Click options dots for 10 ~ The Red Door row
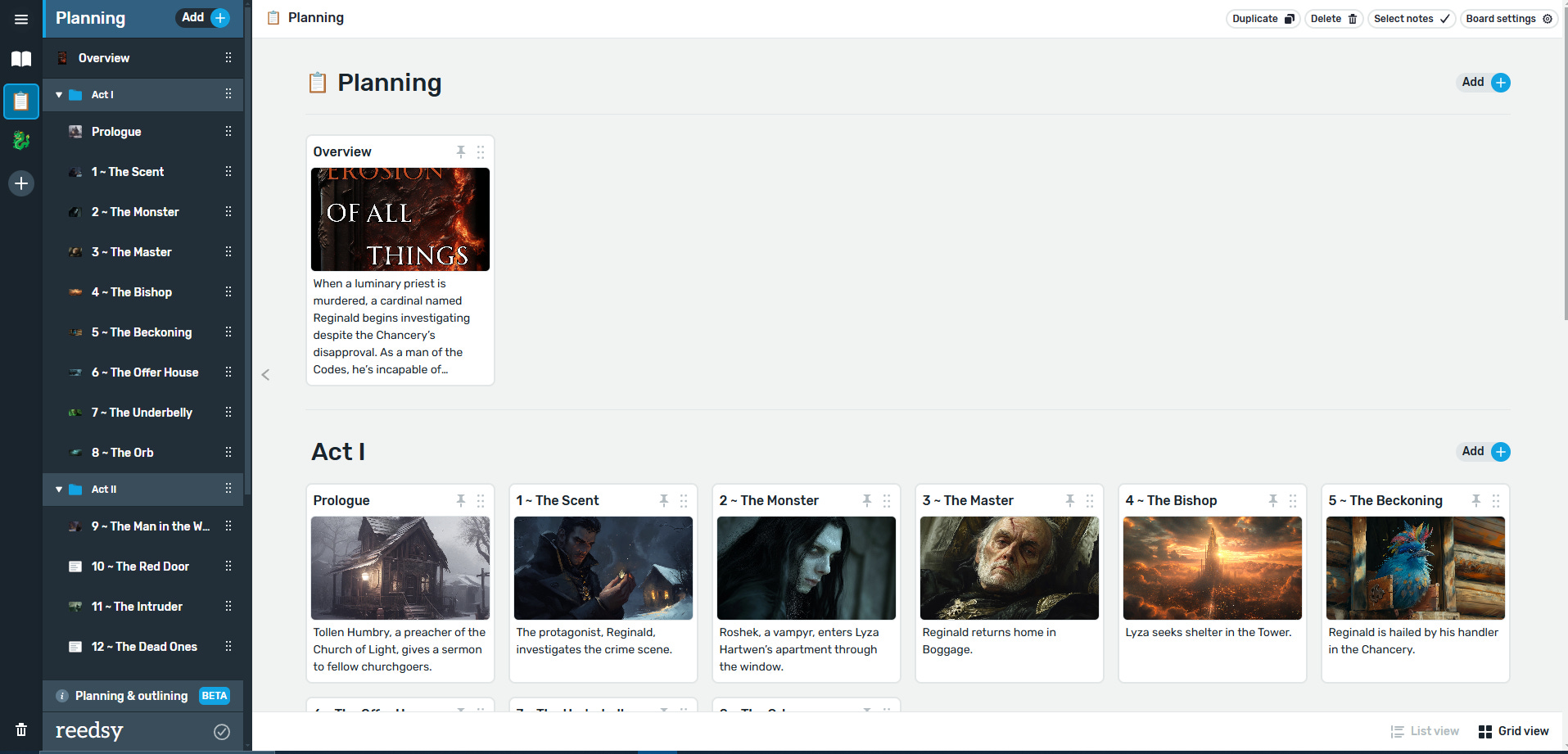 [x=228, y=567]
